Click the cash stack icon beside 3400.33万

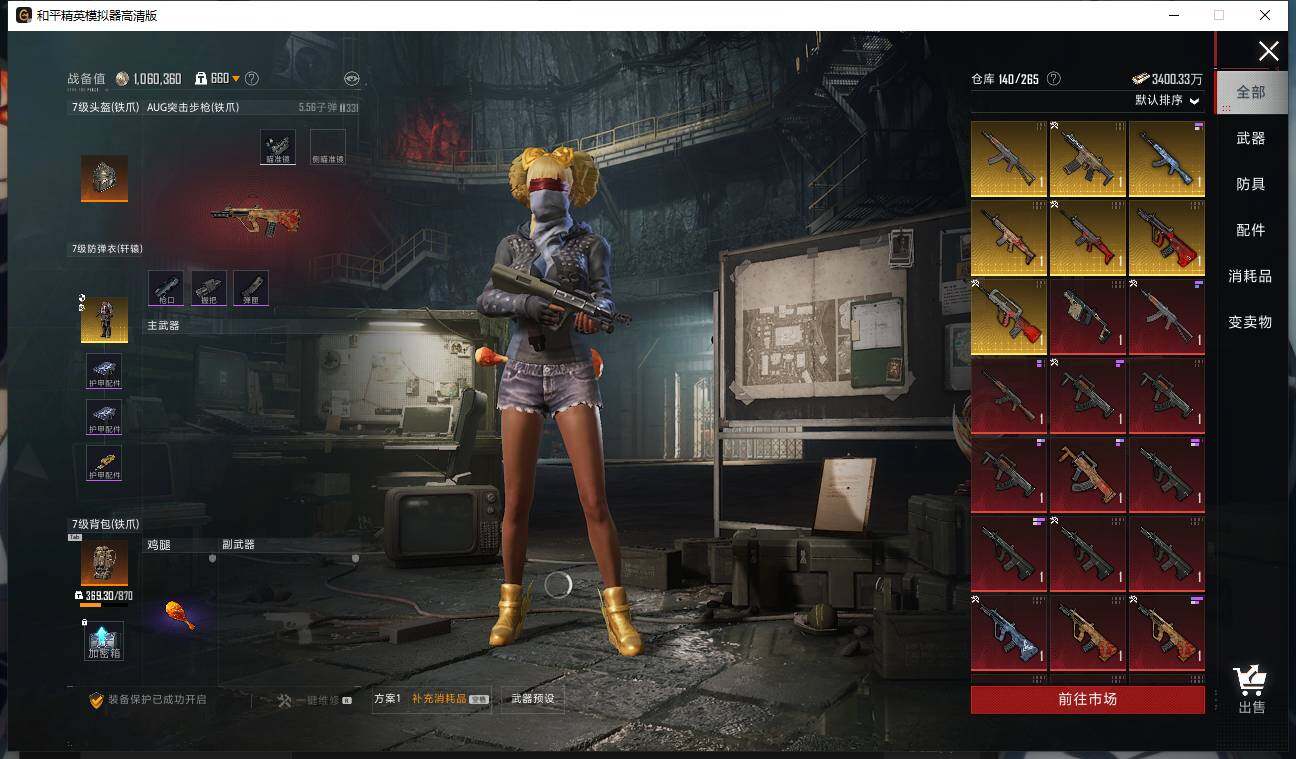click(1140, 78)
